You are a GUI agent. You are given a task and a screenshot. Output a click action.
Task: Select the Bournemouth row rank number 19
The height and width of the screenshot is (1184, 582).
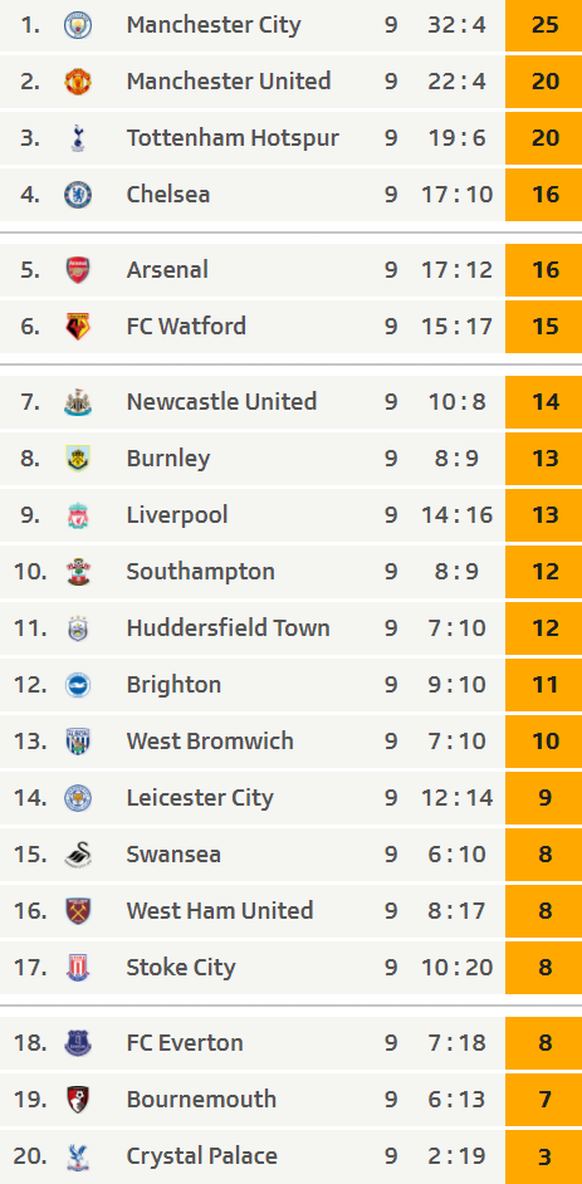coord(30,1100)
